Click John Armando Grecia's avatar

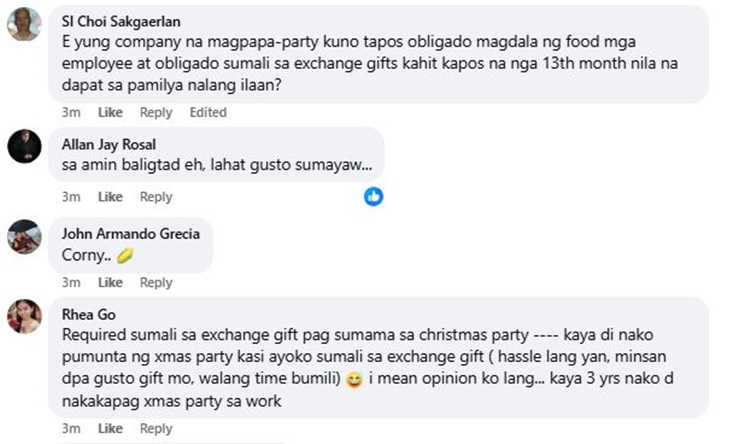pos(24,236)
